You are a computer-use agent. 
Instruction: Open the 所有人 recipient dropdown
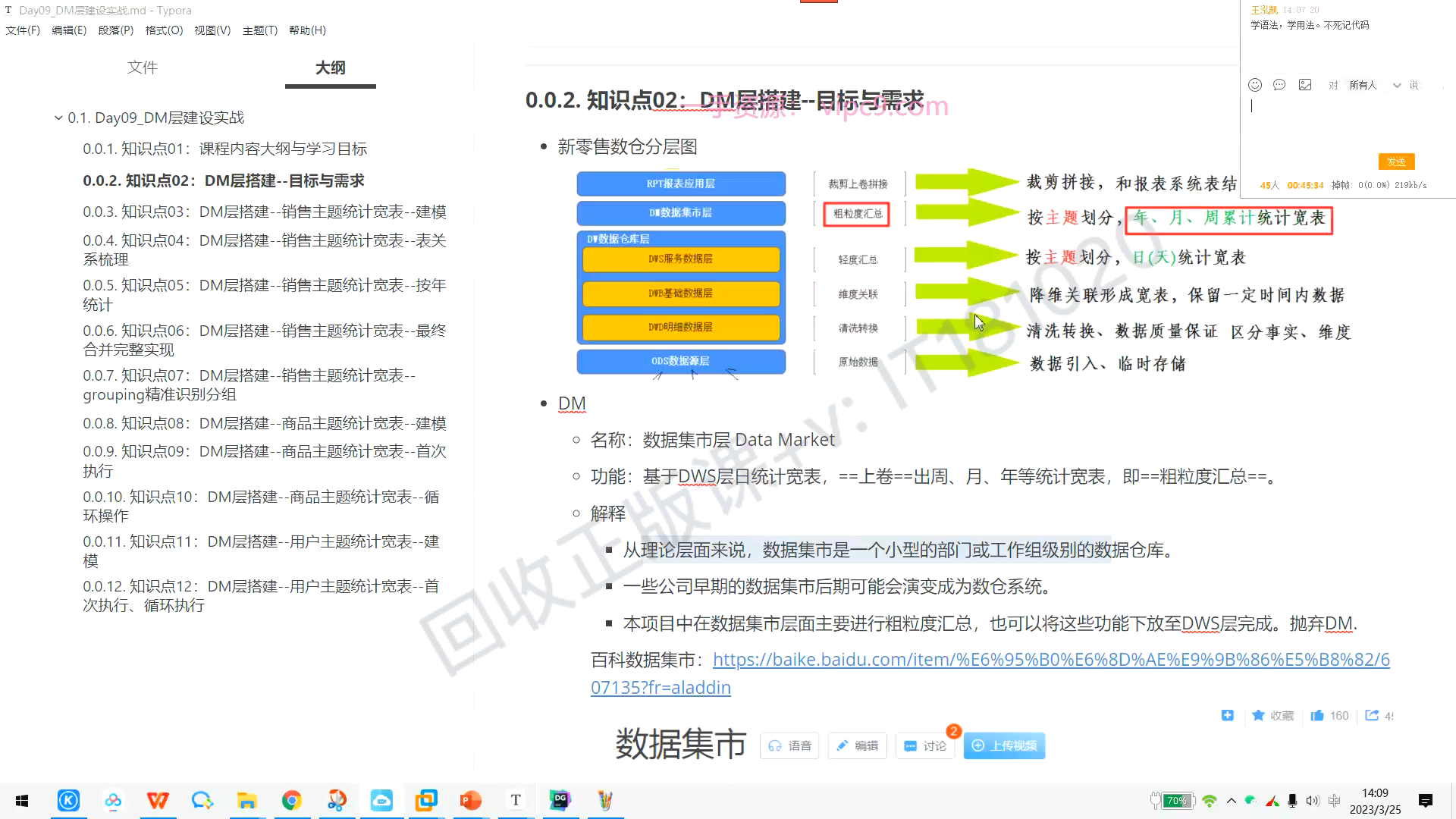point(1374,85)
